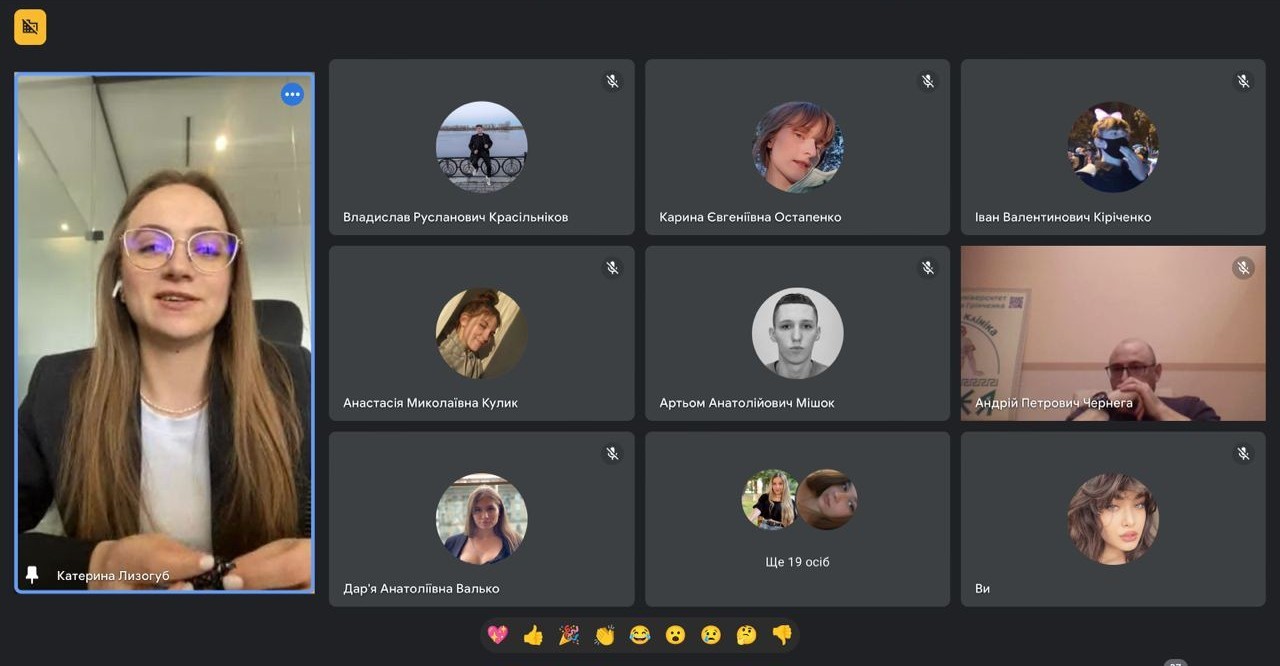
Task: Click muted mic icon on Андрій Чернега's video
Action: (1243, 267)
